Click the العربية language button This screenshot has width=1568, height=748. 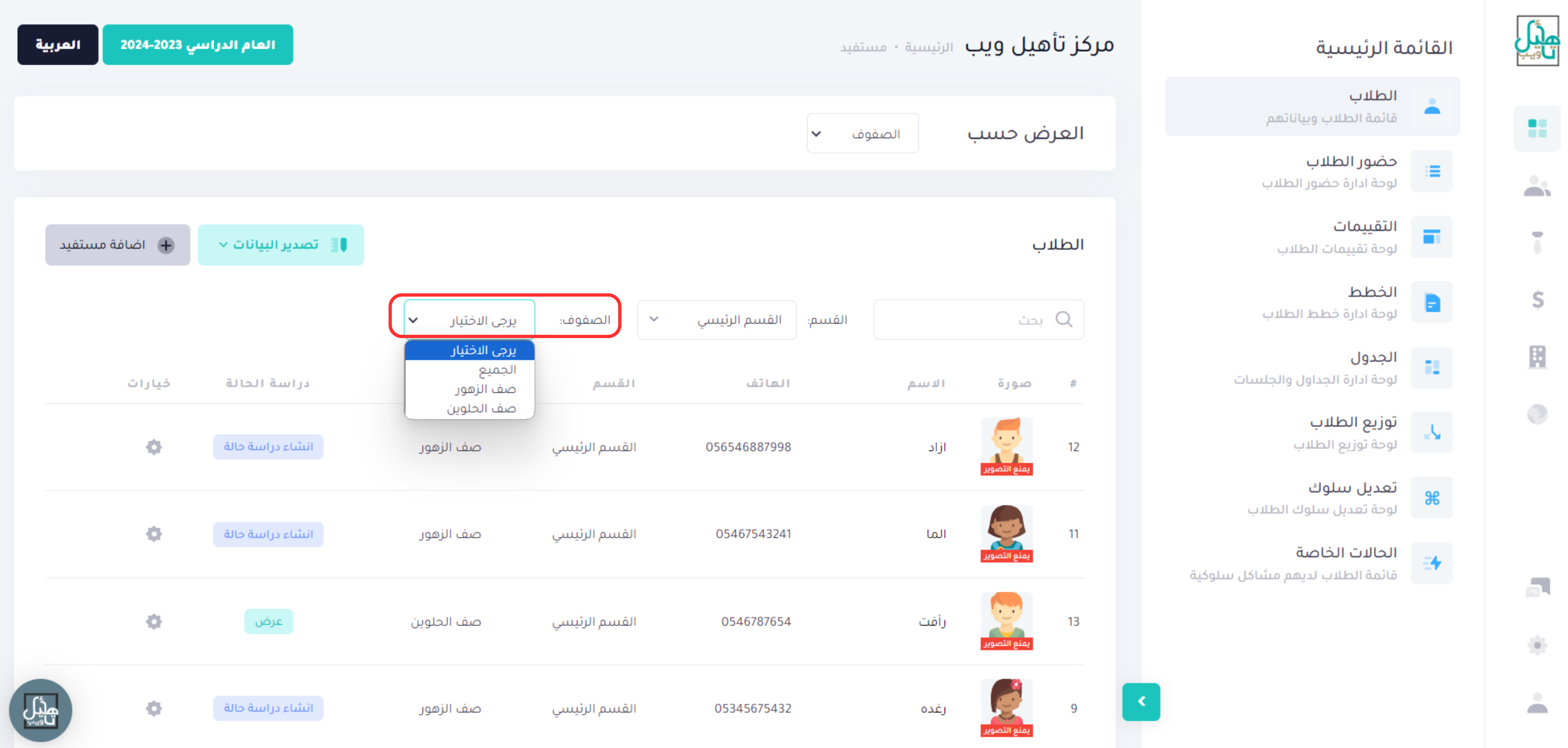(58, 44)
